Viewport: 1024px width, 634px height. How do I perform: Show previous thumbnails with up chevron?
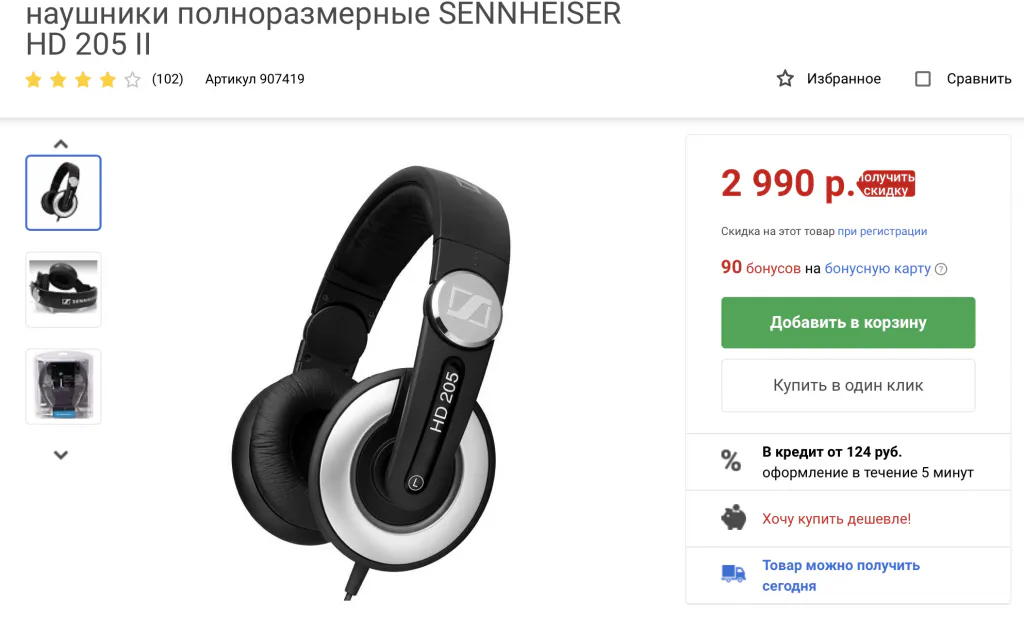(x=61, y=144)
